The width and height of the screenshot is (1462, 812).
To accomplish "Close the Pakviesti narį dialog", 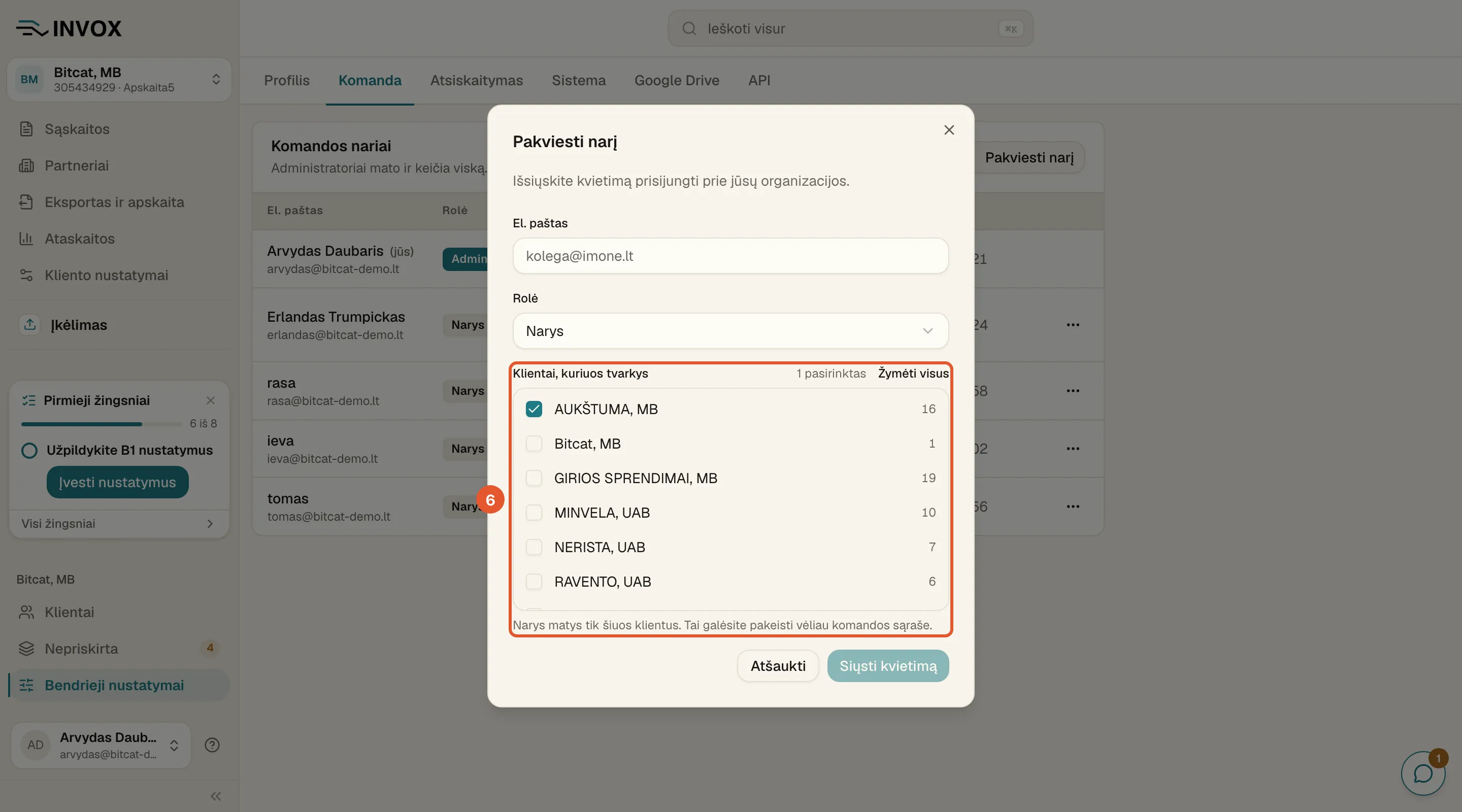I will click(949, 130).
